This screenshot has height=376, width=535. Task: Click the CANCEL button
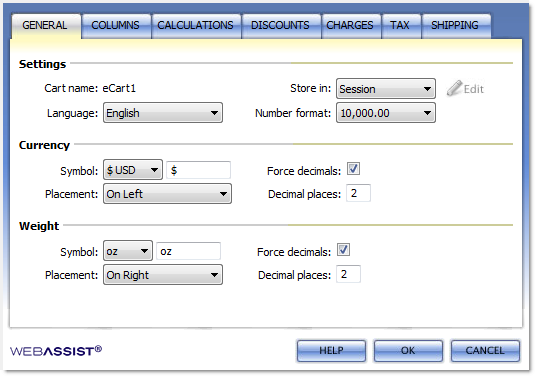(485, 350)
